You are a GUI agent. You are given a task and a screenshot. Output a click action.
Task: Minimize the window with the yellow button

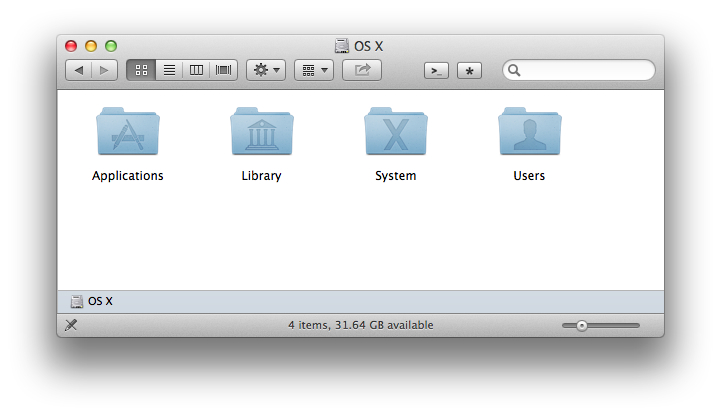[91, 46]
